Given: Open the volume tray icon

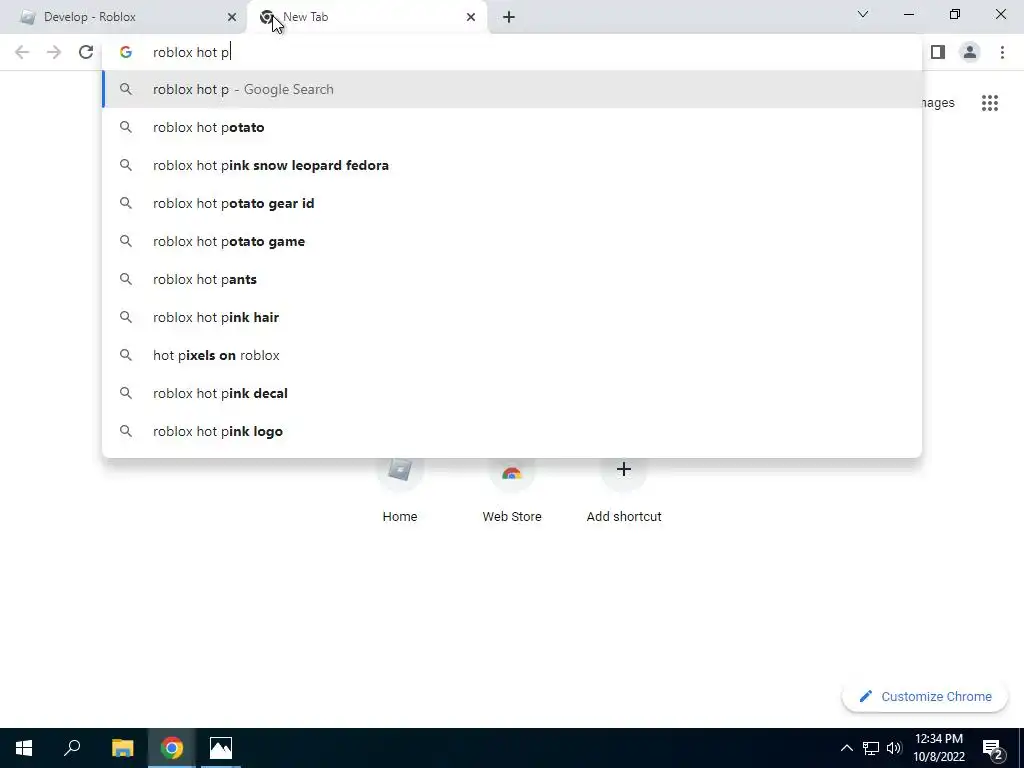Looking at the screenshot, I should (x=894, y=748).
